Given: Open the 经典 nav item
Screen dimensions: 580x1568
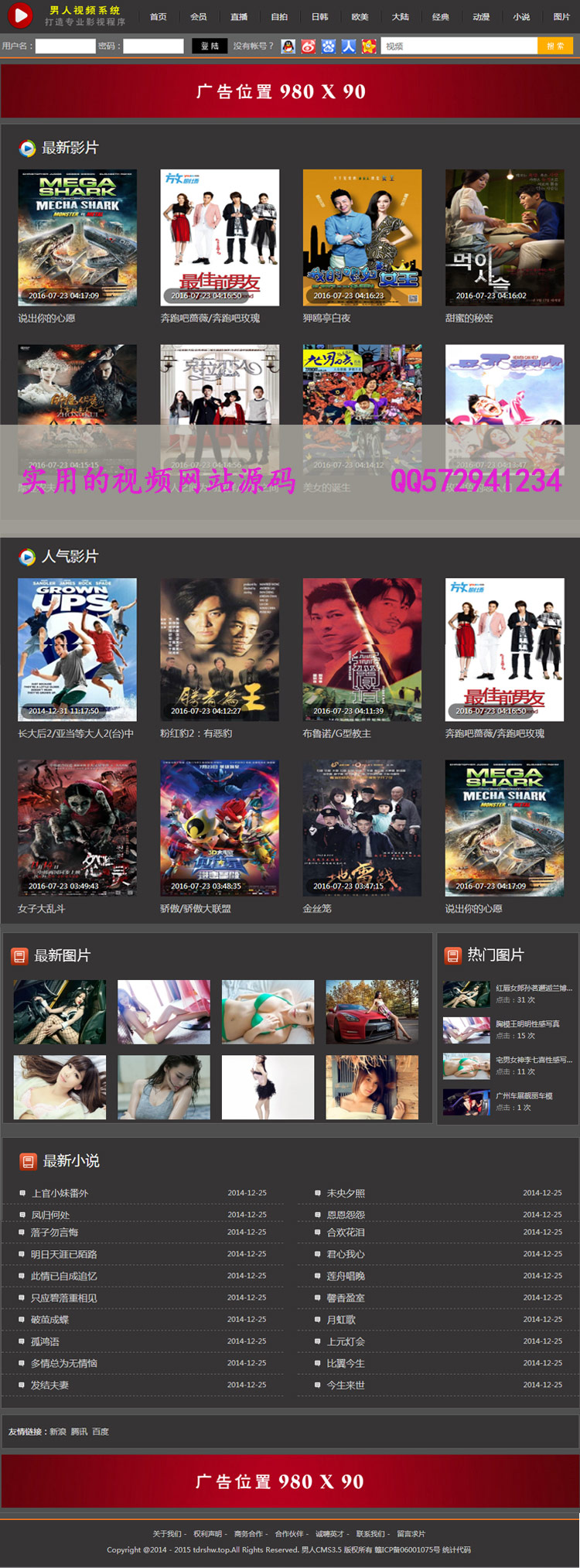Looking at the screenshot, I should click(441, 16).
